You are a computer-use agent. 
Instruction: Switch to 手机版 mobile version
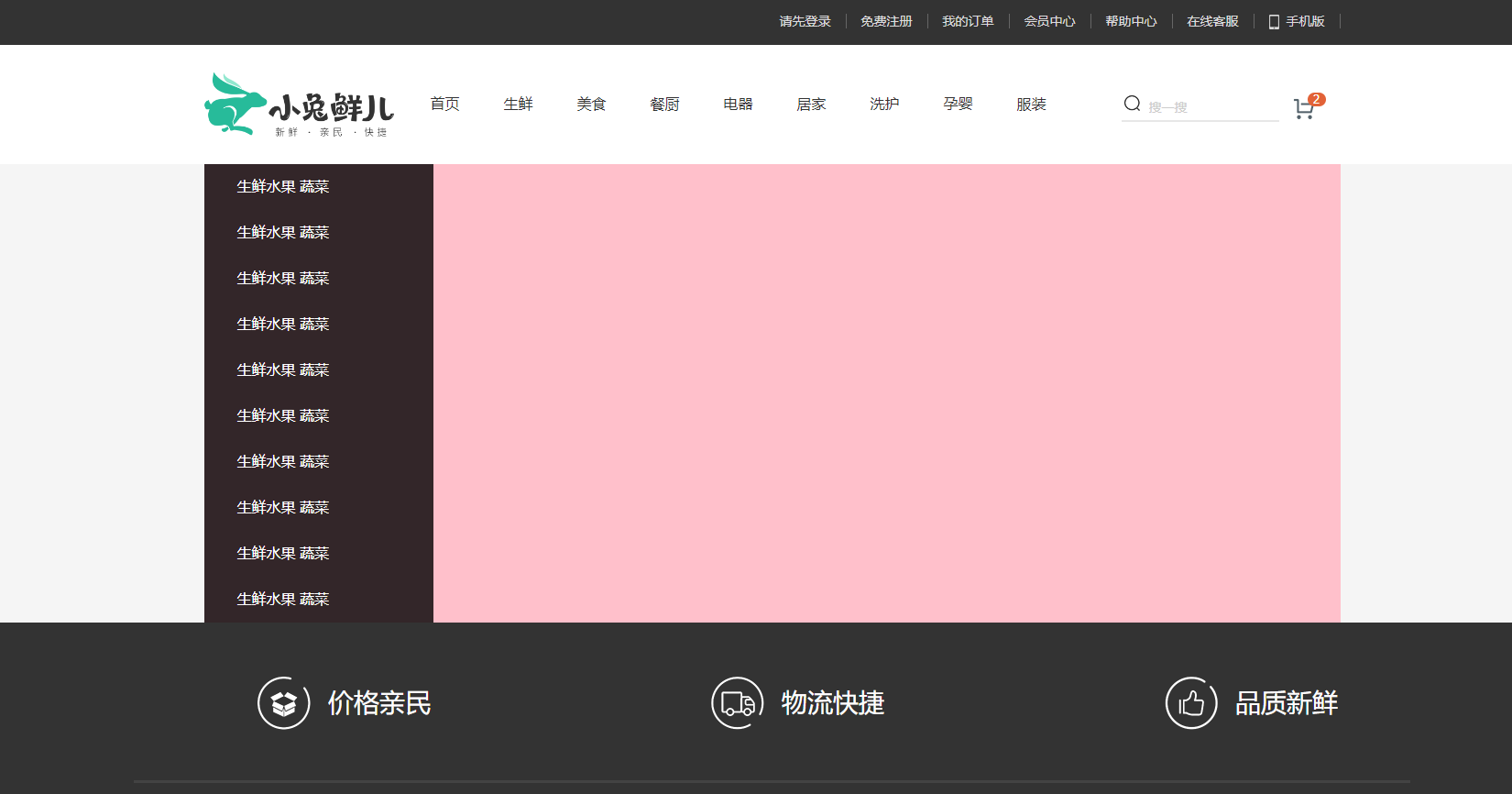coord(1305,21)
